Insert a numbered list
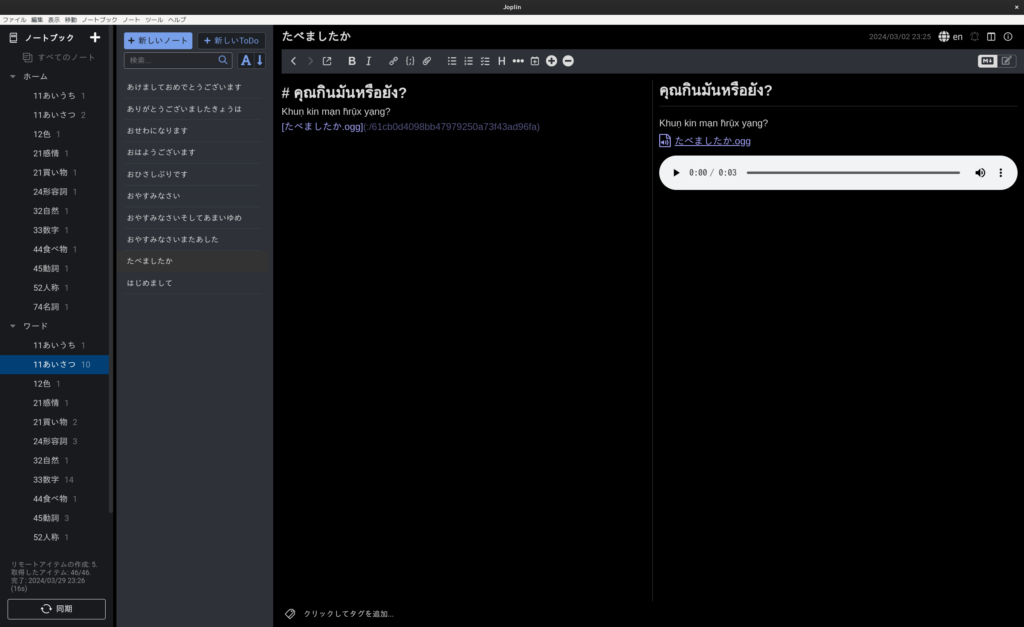This screenshot has width=1024, height=627. pos(468,61)
